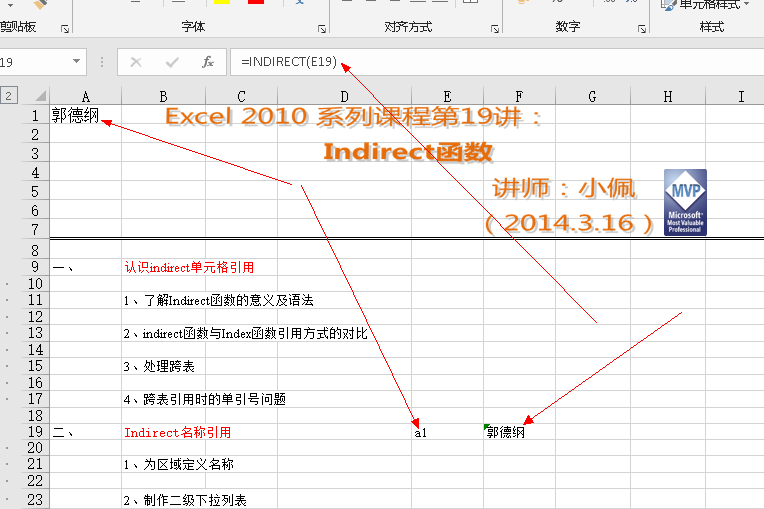Select cell F19 containing 郭德纲
This screenshot has width=764, height=509.
pyautogui.click(x=519, y=432)
